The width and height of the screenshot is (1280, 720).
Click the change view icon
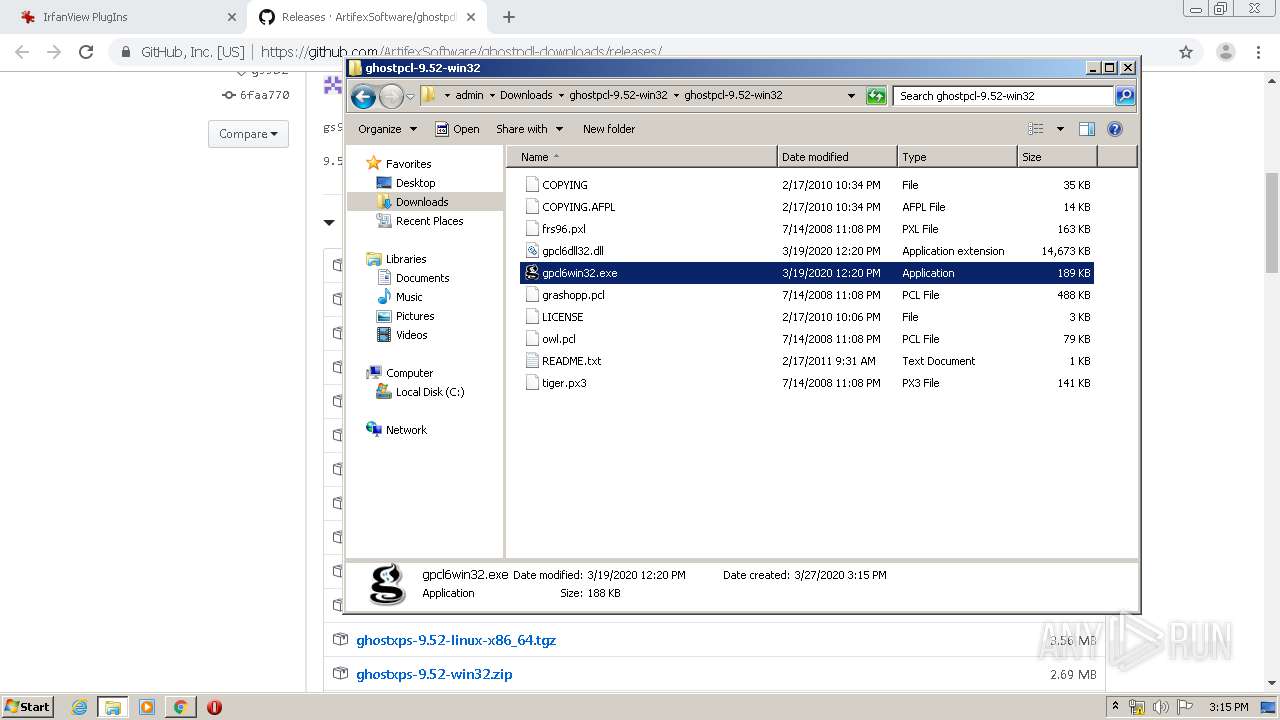coord(1036,129)
